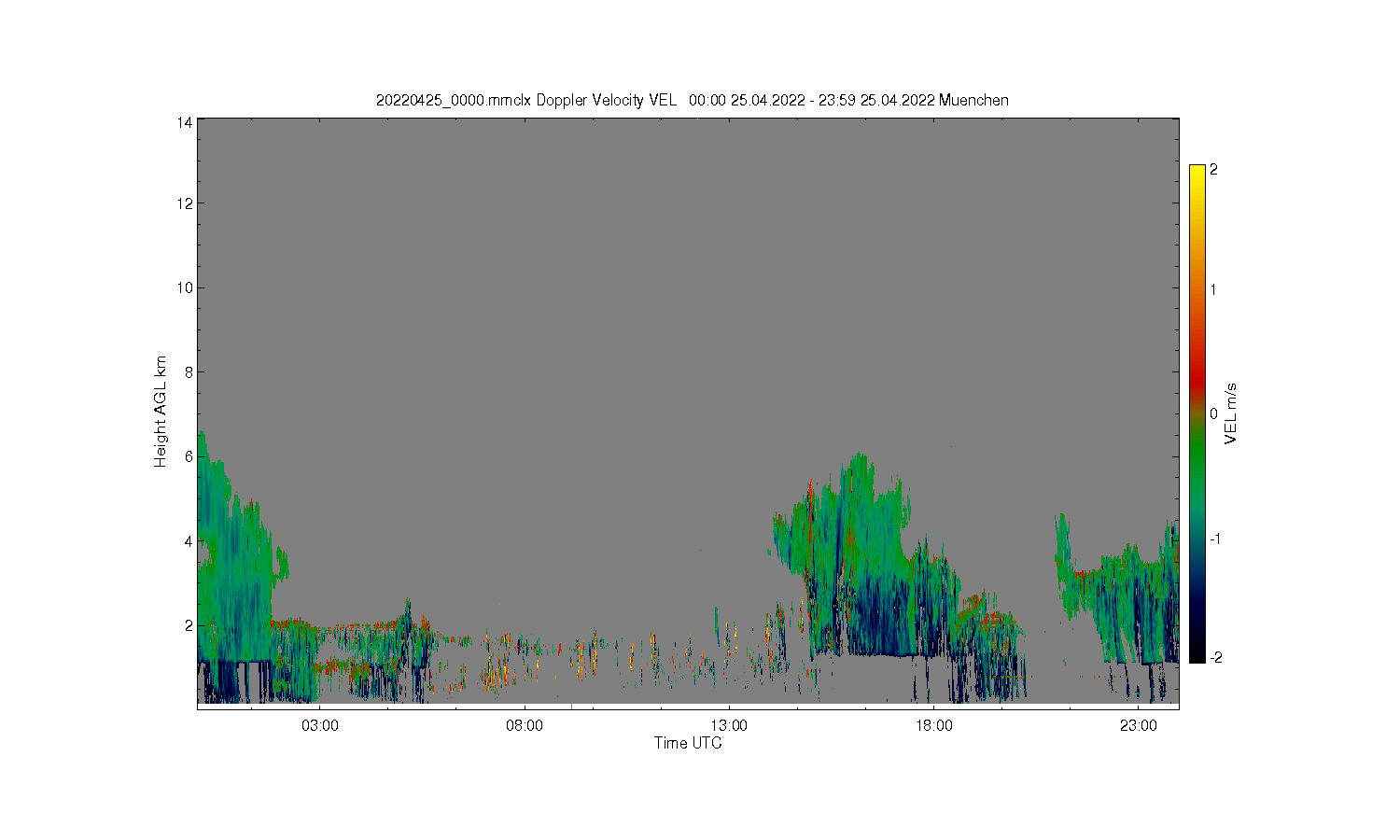Viewport: 1400px width, 840px height.
Task: Click the height tick label '10'
Action: click(x=185, y=287)
